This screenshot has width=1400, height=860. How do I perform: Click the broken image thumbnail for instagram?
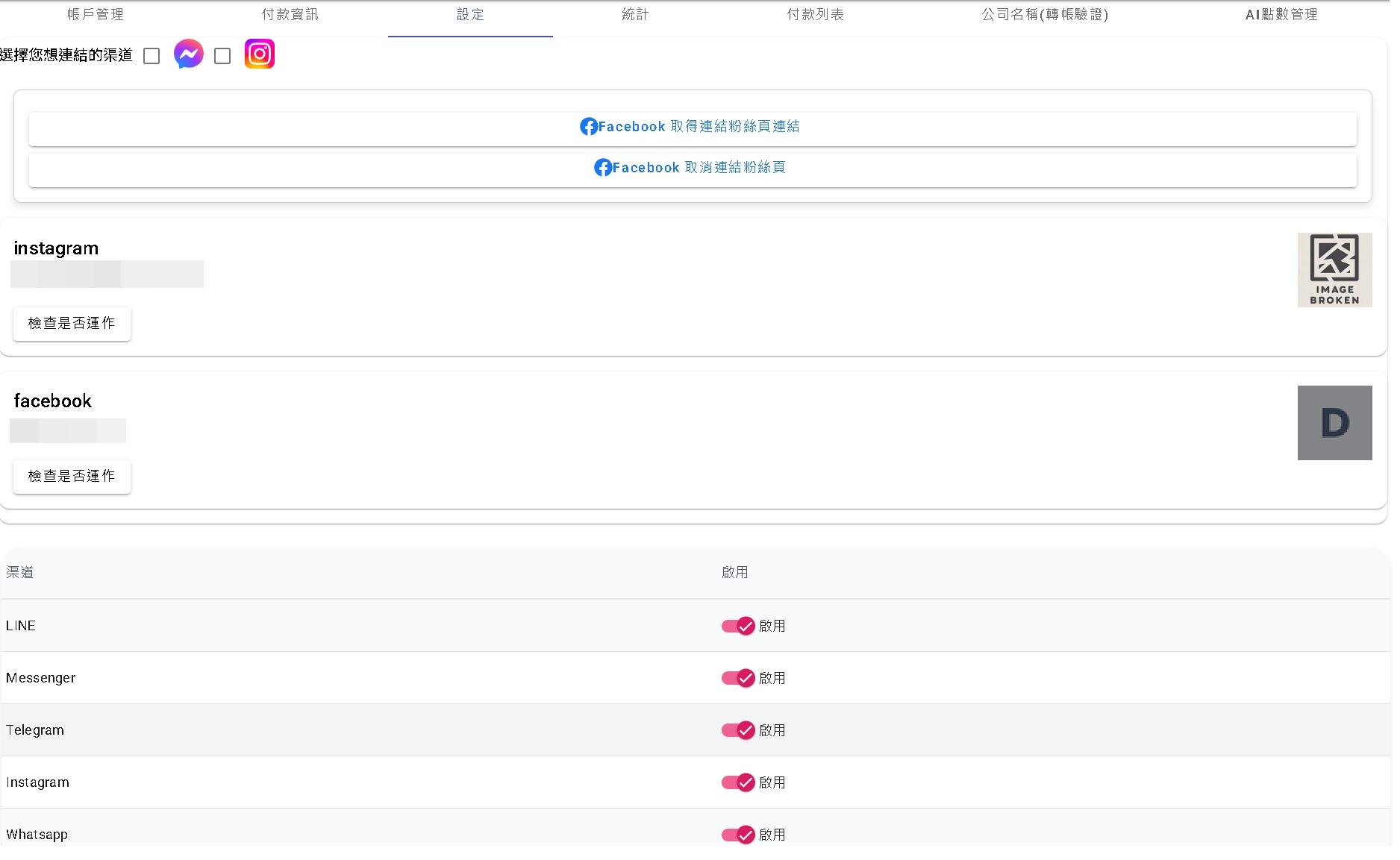(1334, 270)
